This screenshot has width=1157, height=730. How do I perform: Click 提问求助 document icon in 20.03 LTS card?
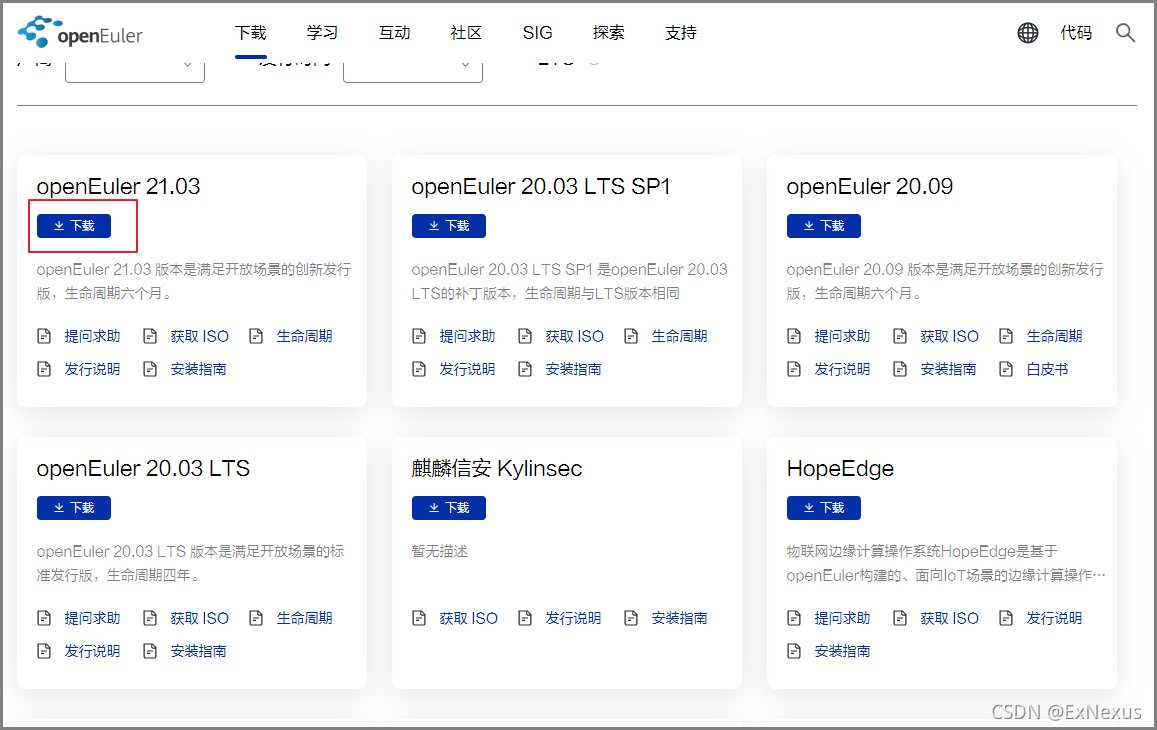point(44,619)
